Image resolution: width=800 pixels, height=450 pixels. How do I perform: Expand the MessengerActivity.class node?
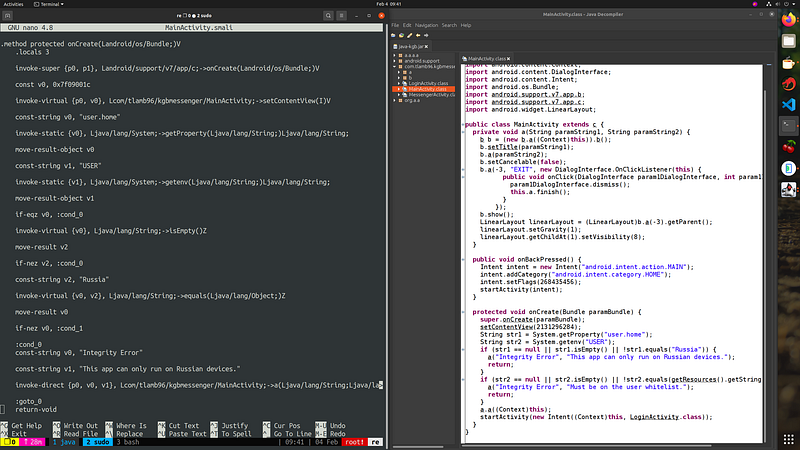point(399,94)
